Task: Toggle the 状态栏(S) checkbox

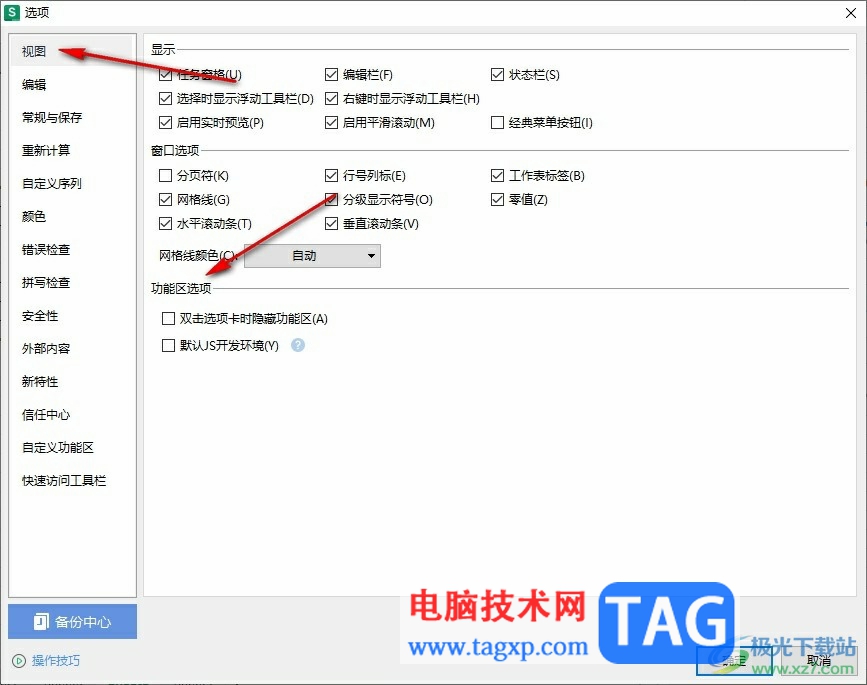Action: (497, 74)
